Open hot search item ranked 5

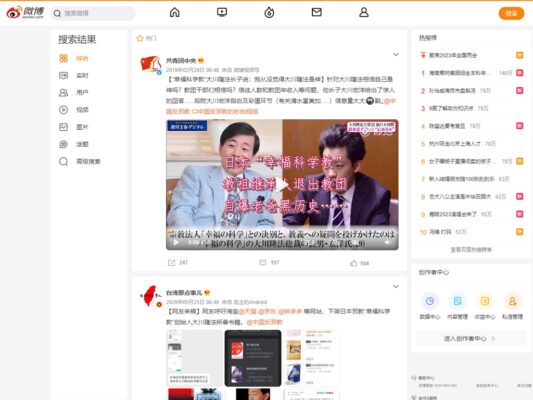(x=454, y=143)
